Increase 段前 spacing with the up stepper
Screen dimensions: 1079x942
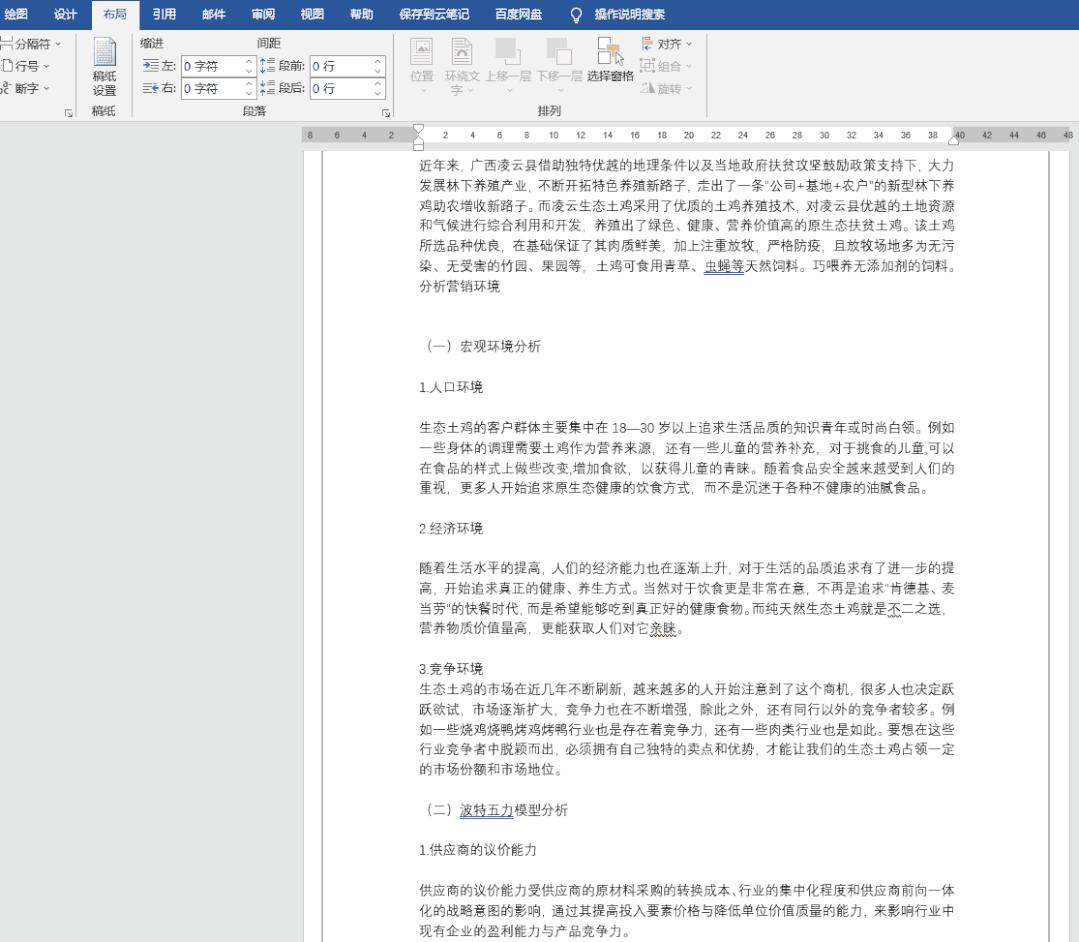tap(375, 62)
